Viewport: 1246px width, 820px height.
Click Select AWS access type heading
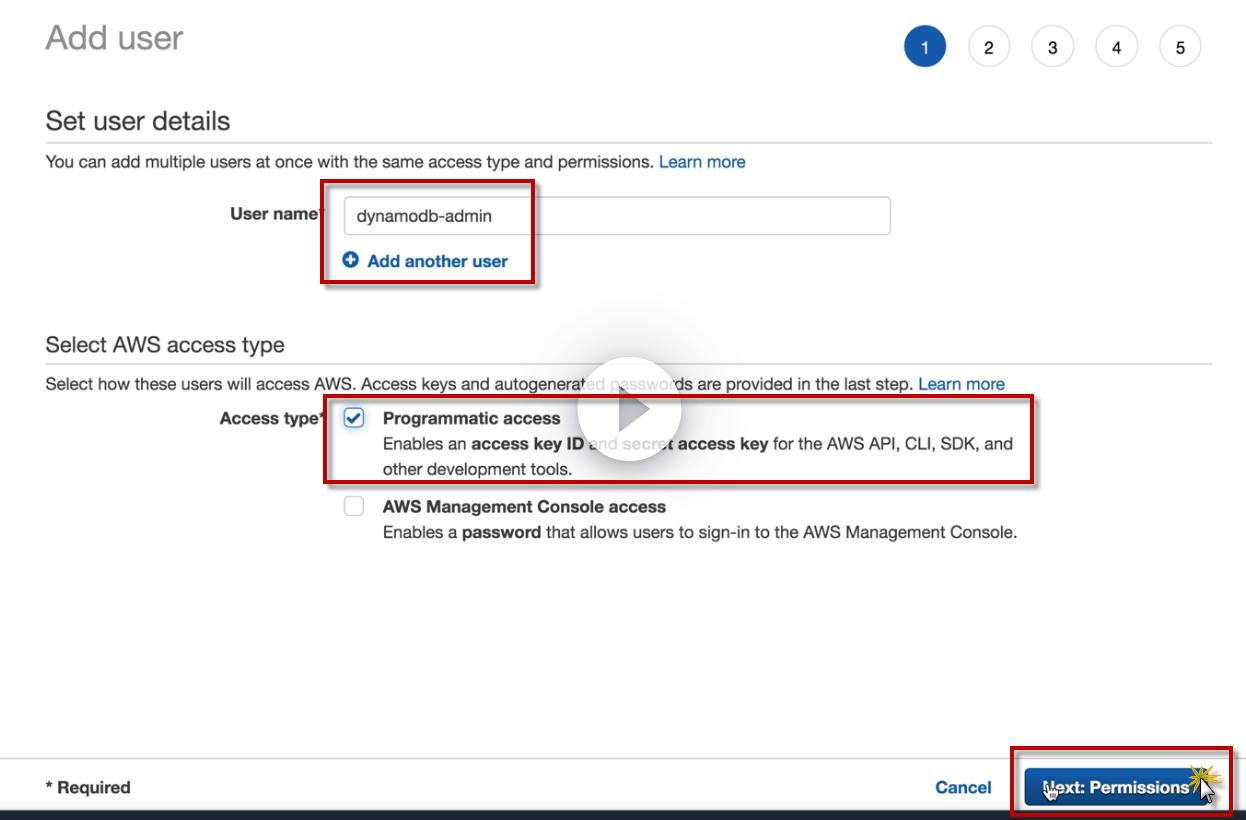[x=165, y=345]
